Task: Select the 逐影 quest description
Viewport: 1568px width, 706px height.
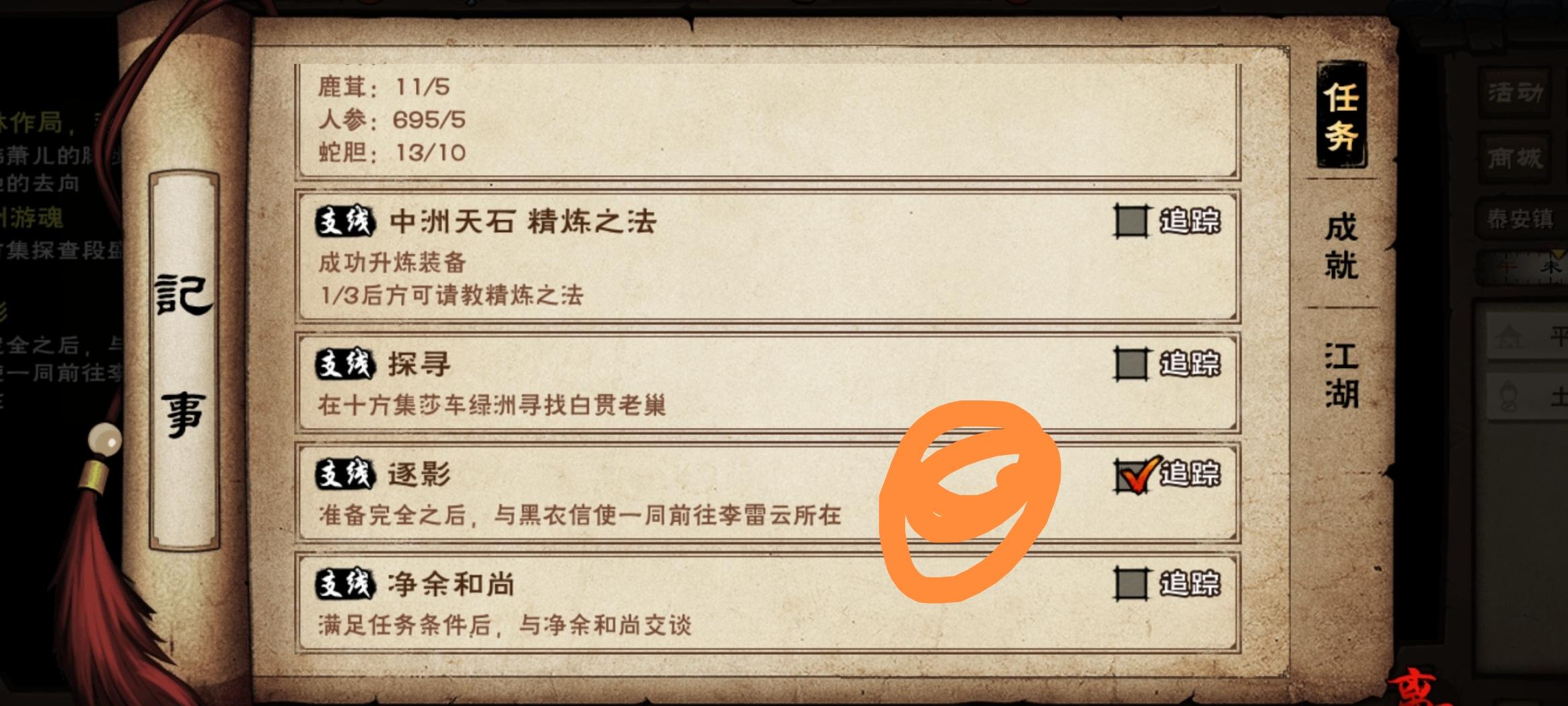Action: (580, 515)
